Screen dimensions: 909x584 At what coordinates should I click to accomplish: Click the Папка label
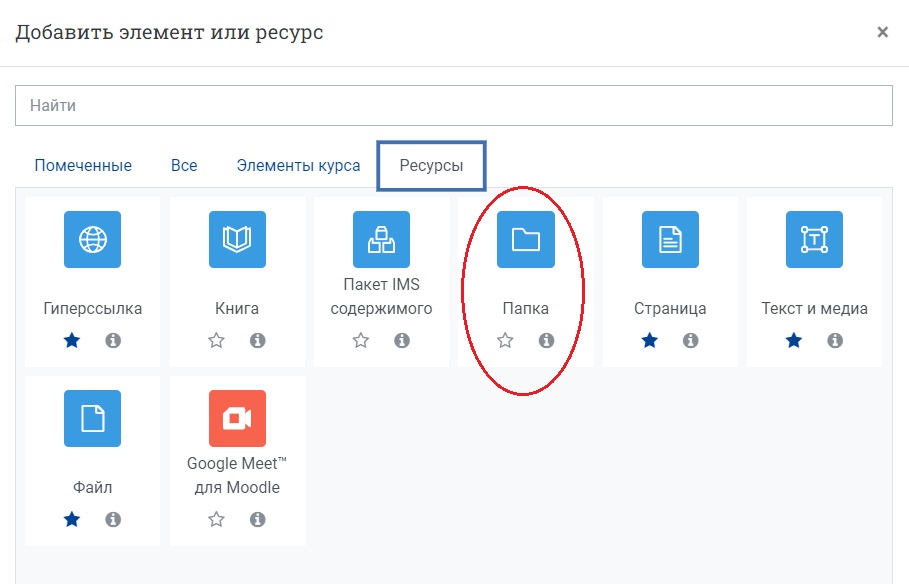(526, 309)
